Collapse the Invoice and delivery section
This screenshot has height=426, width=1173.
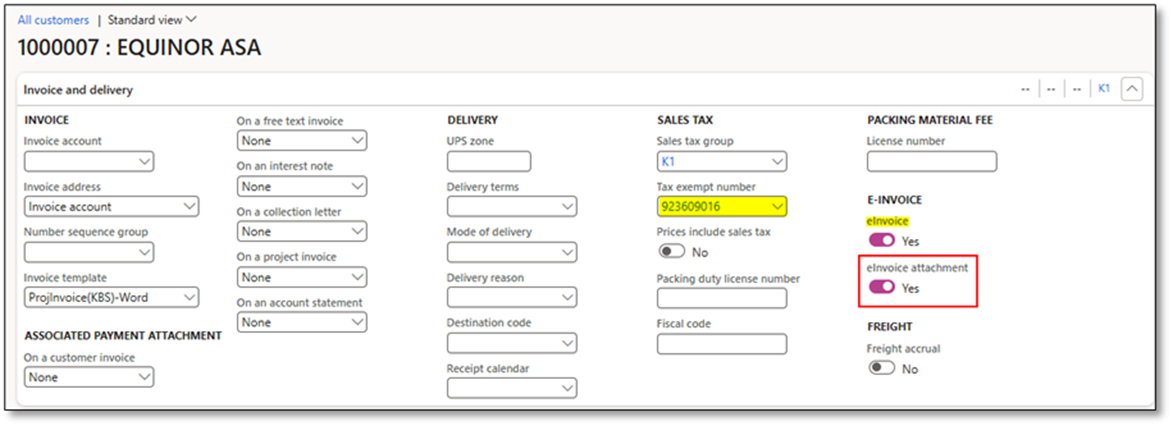click(x=1132, y=89)
